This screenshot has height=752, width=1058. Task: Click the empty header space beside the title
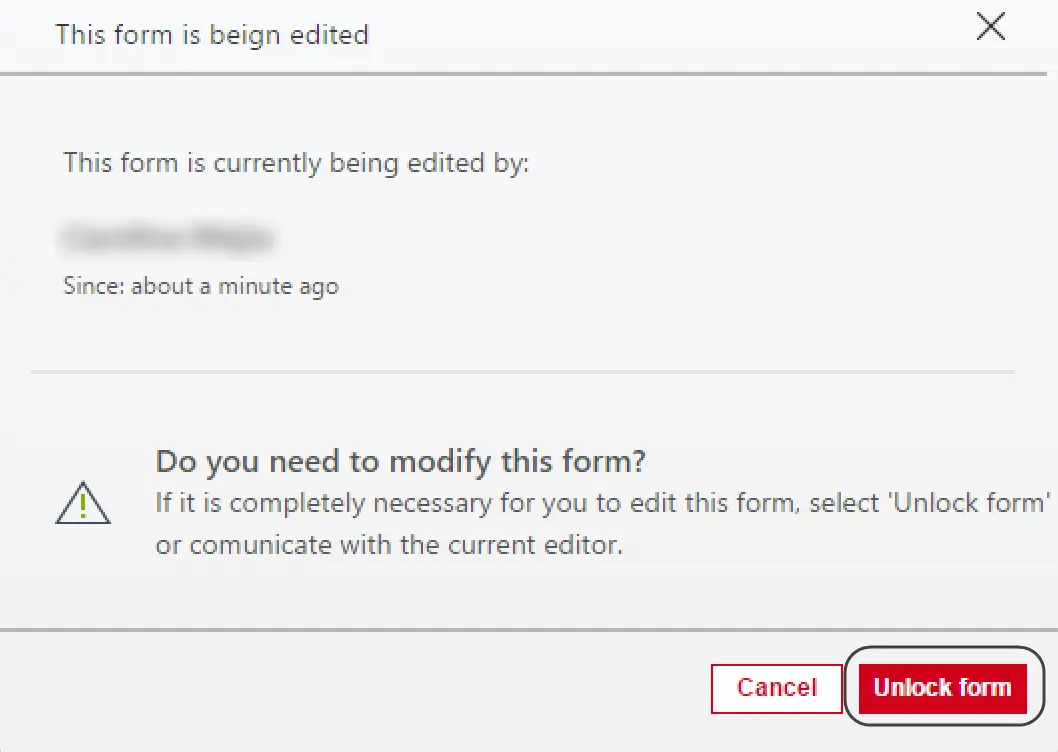pos(668,35)
